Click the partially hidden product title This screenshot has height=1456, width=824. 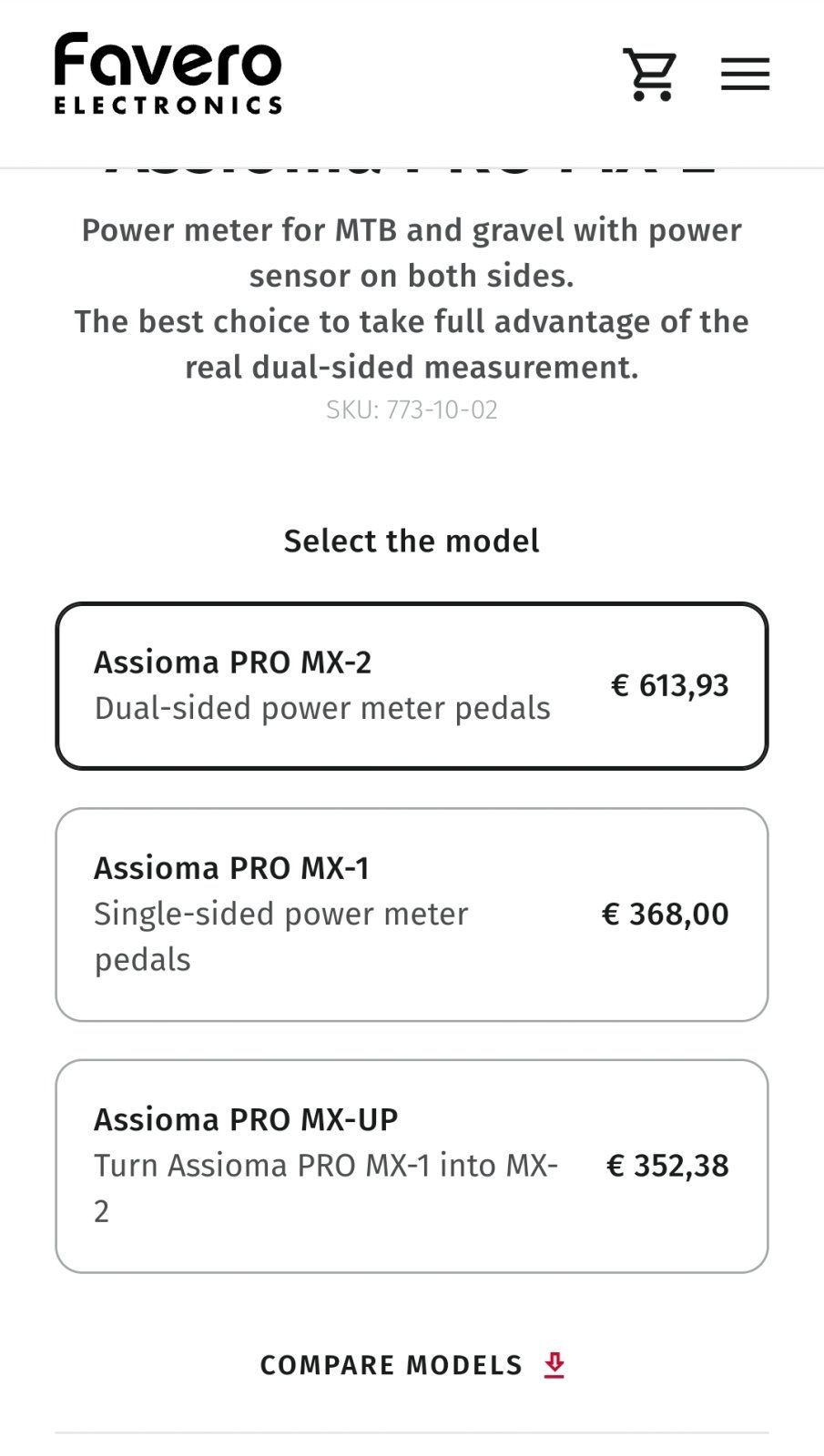(412, 173)
